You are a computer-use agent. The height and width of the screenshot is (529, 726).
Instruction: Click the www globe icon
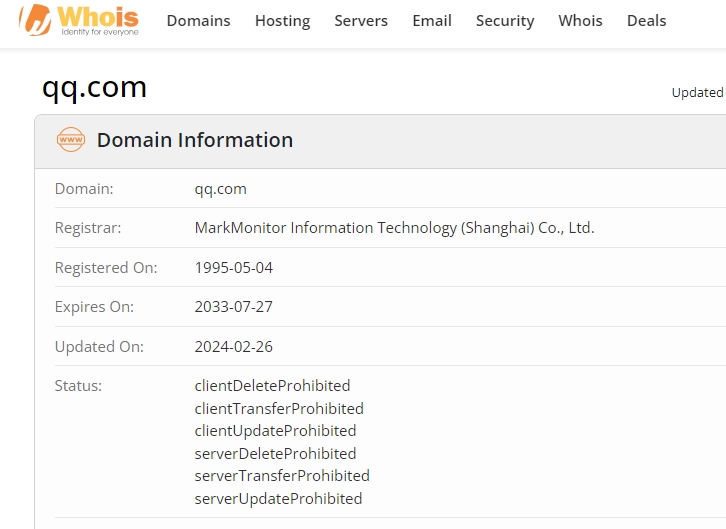(x=71, y=140)
